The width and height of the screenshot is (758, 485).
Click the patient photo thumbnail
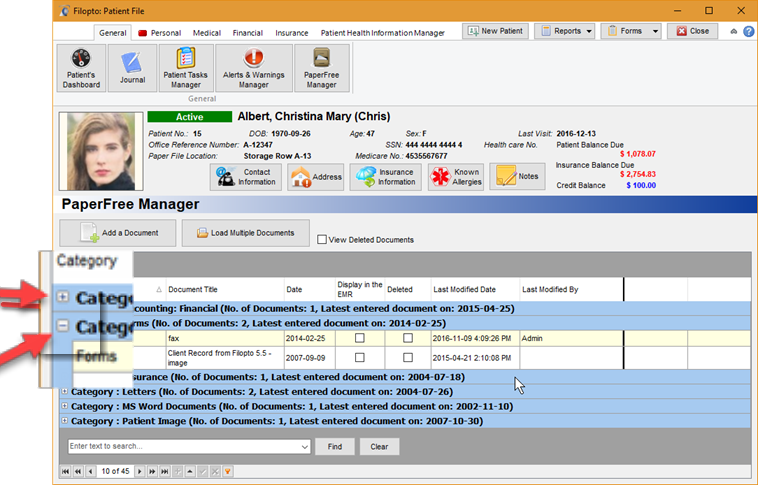[101, 151]
